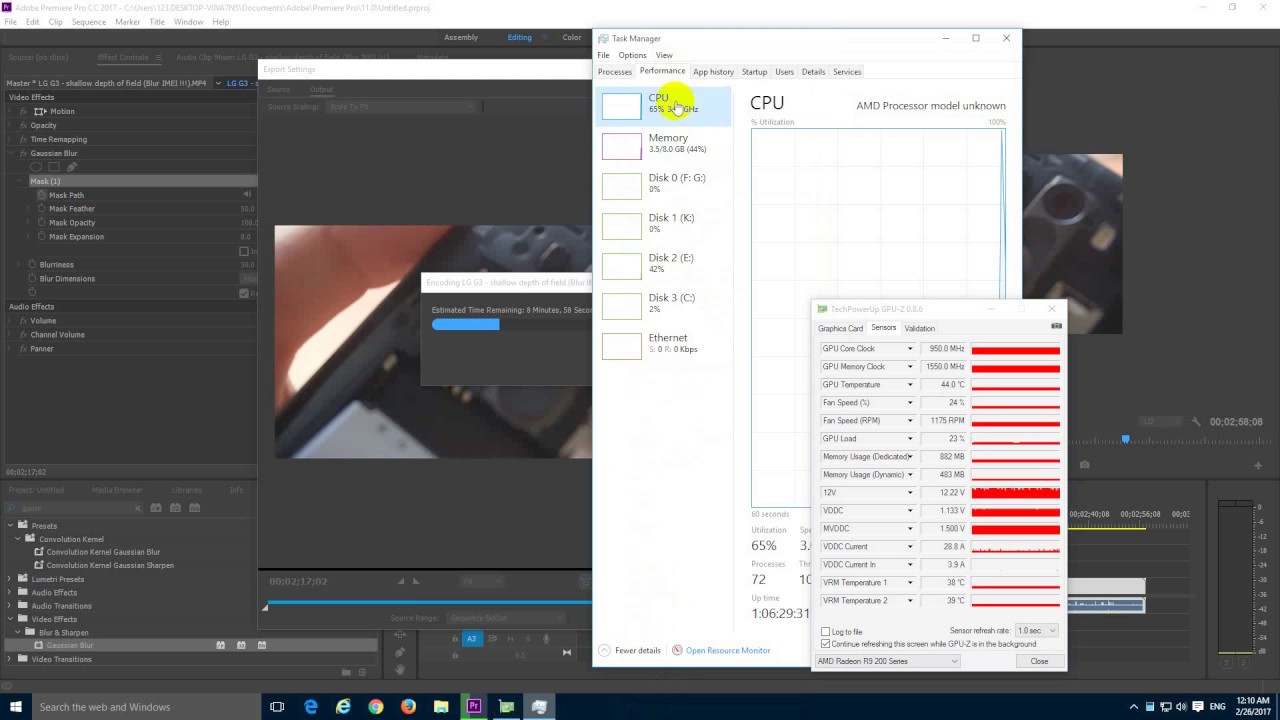Collapse the Blur & Sharpen folder

[x=18, y=632]
